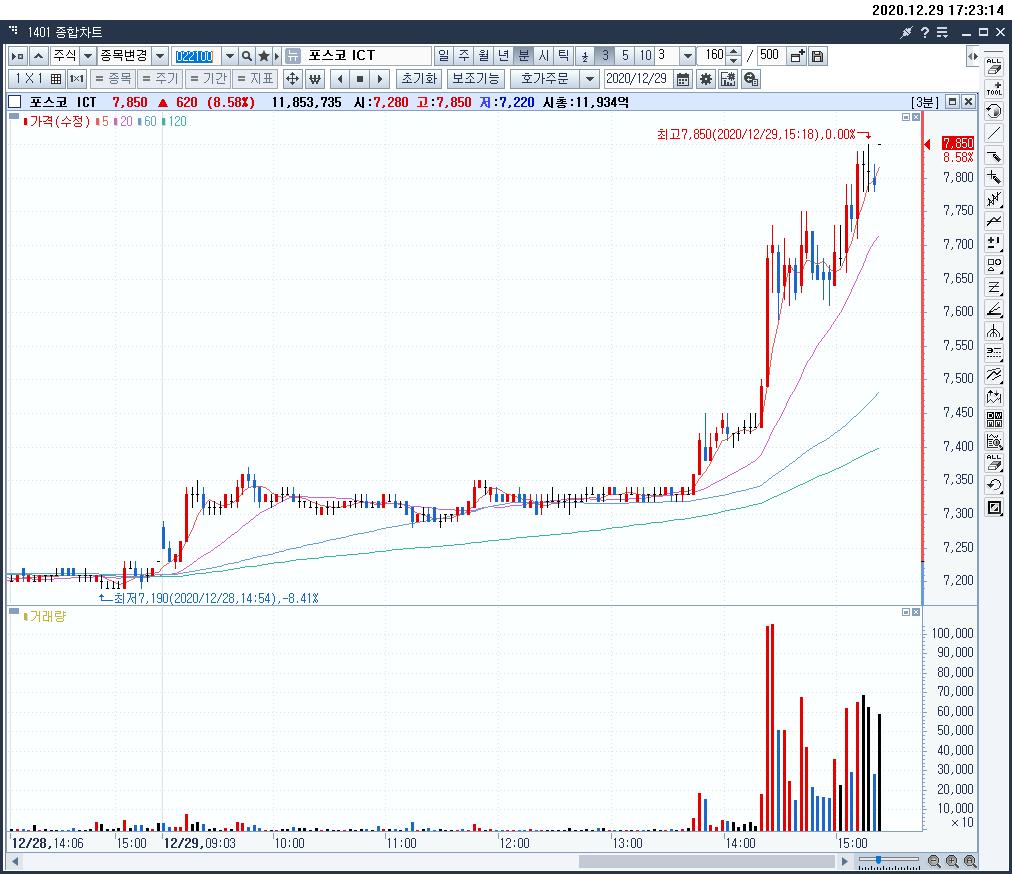The width and height of the screenshot is (1012, 874).
Task: Click the 보조기능 button
Action: pos(474,79)
